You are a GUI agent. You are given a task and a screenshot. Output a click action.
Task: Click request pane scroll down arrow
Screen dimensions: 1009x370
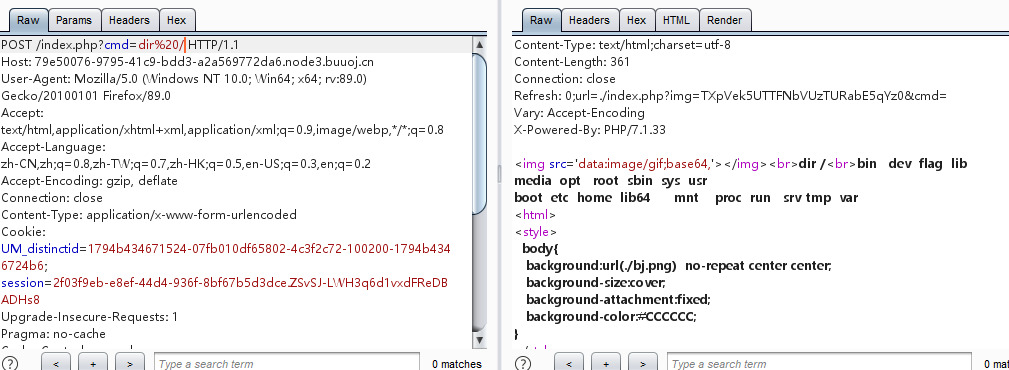479,340
